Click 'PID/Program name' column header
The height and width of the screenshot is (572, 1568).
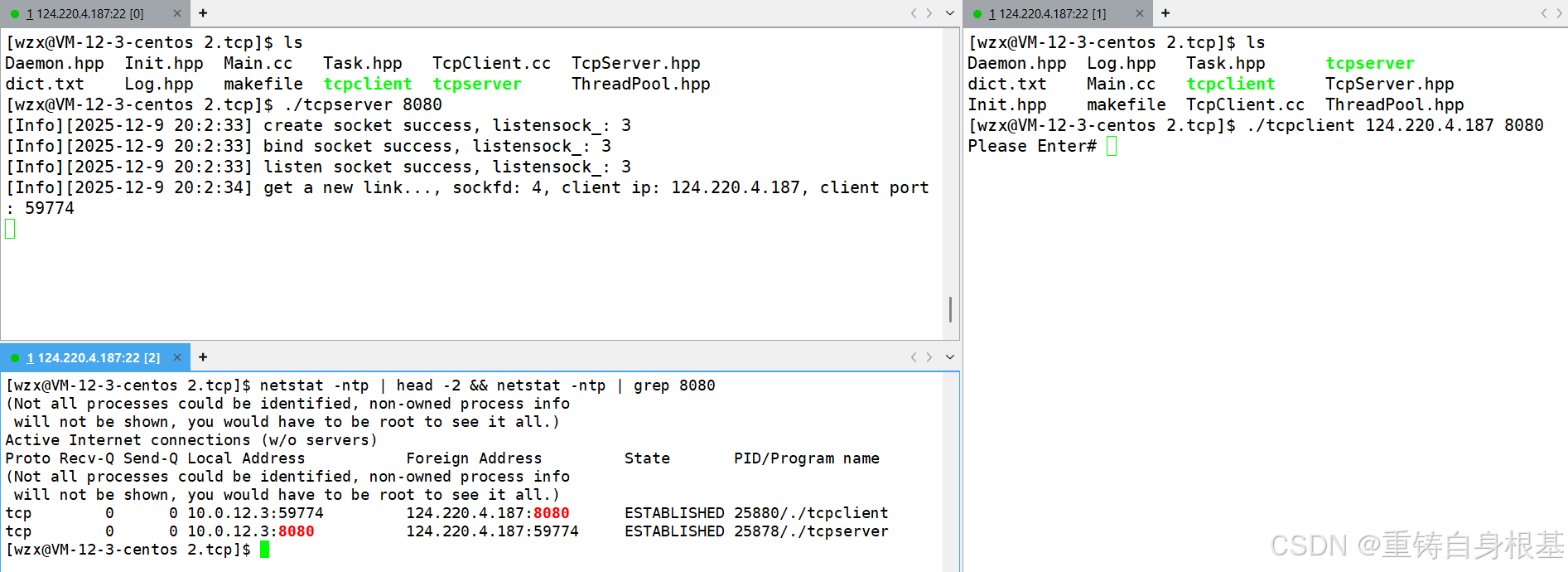[807, 458]
